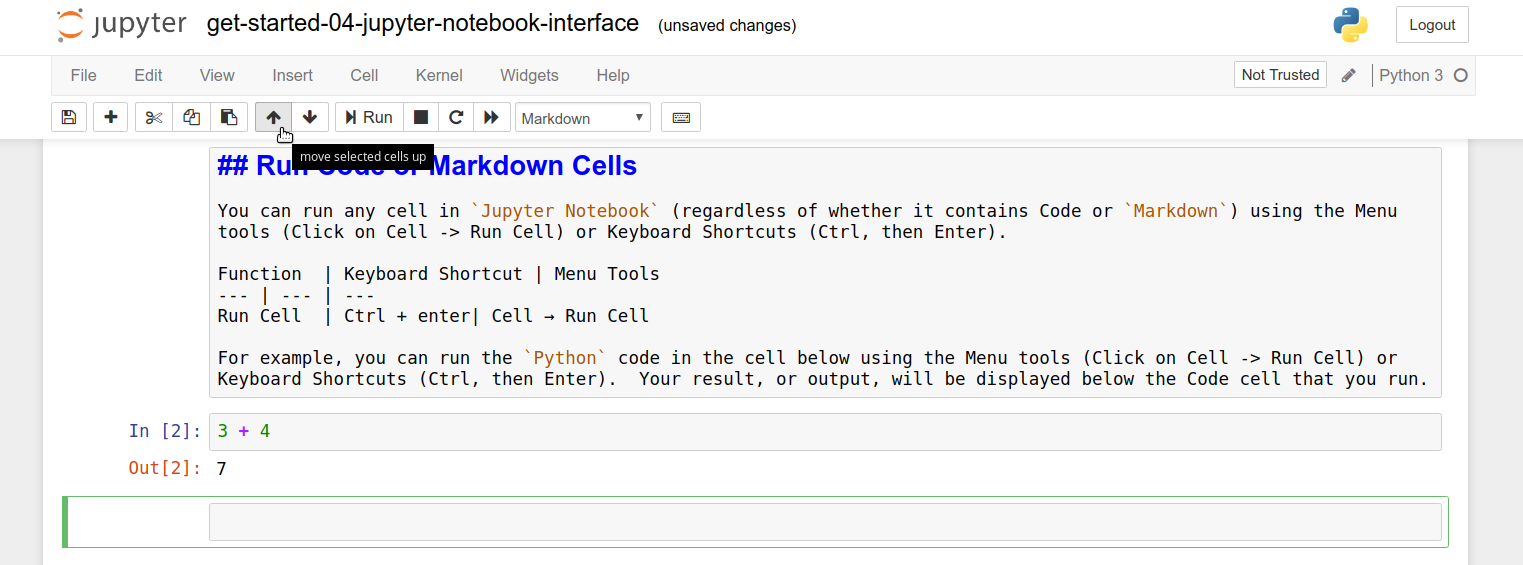Interrupt the kernel with stop icon
The height and width of the screenshot is (565, 1523).
pyautogui.click(x=421, y=117)
